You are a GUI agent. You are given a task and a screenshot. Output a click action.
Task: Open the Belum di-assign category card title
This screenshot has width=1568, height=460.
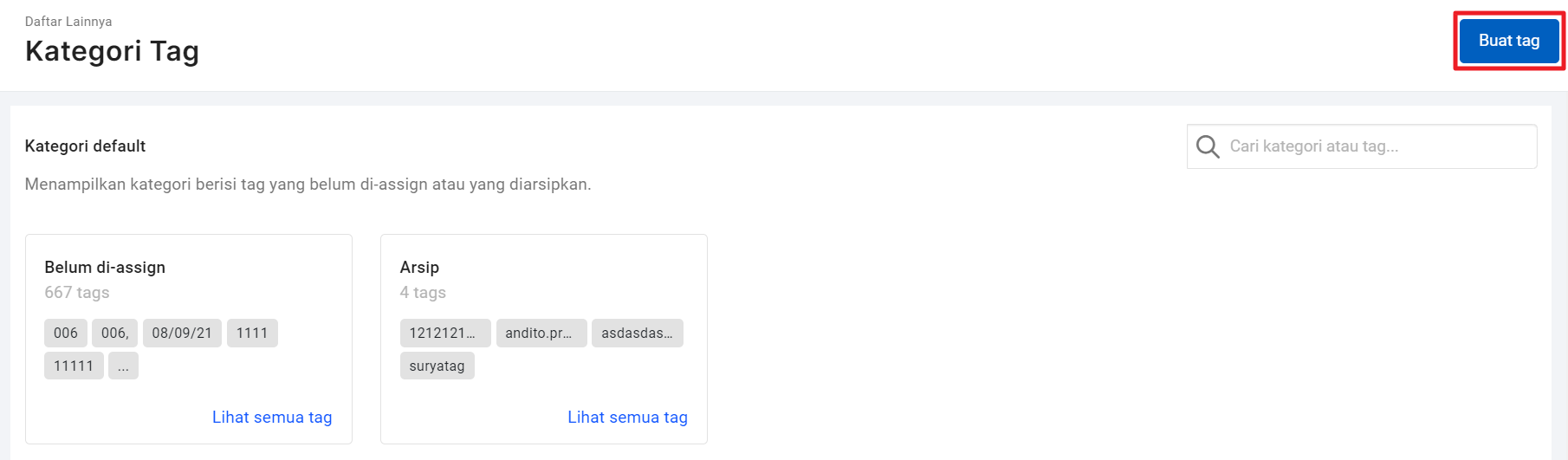point(105,268)
